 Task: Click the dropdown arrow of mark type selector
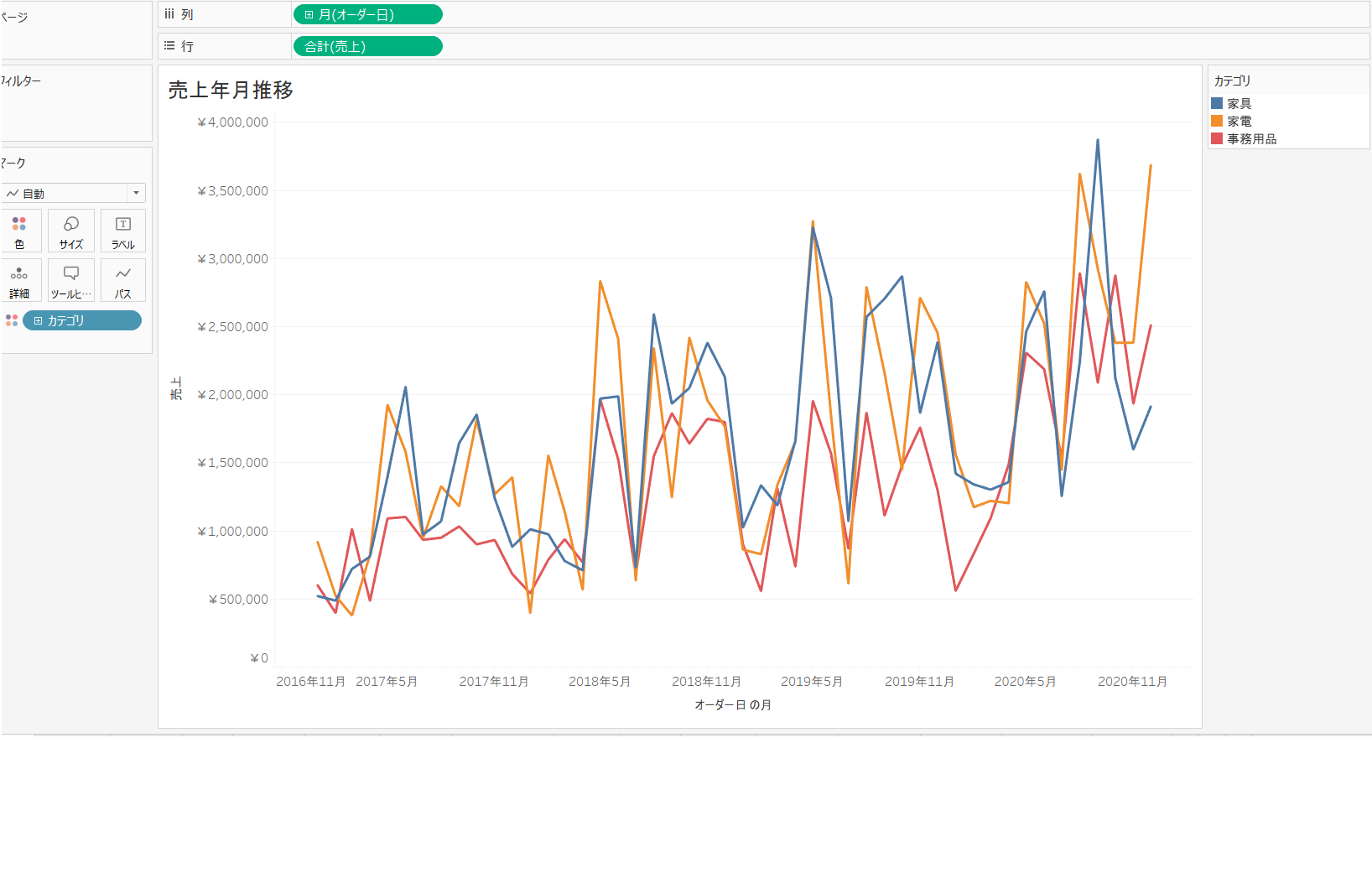[x=136, y=193]
